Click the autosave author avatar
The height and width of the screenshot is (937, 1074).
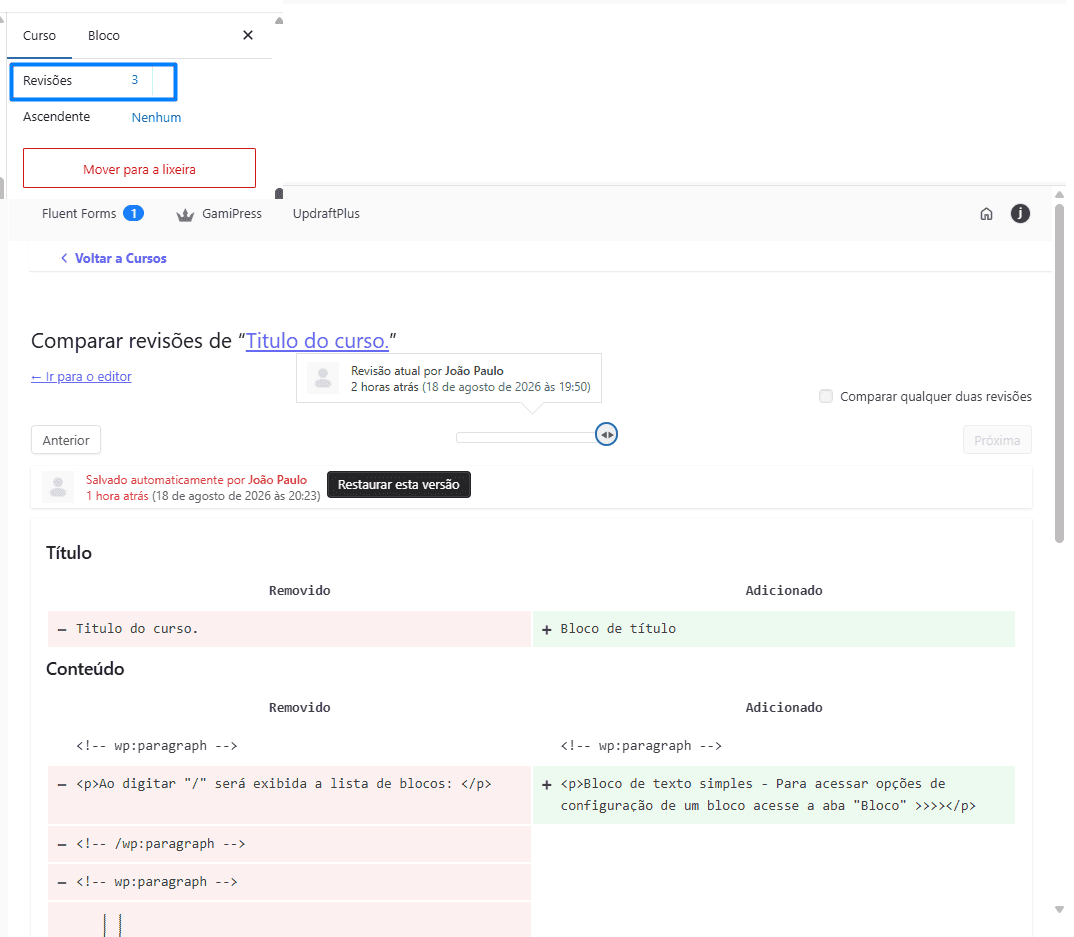[58, 487]
